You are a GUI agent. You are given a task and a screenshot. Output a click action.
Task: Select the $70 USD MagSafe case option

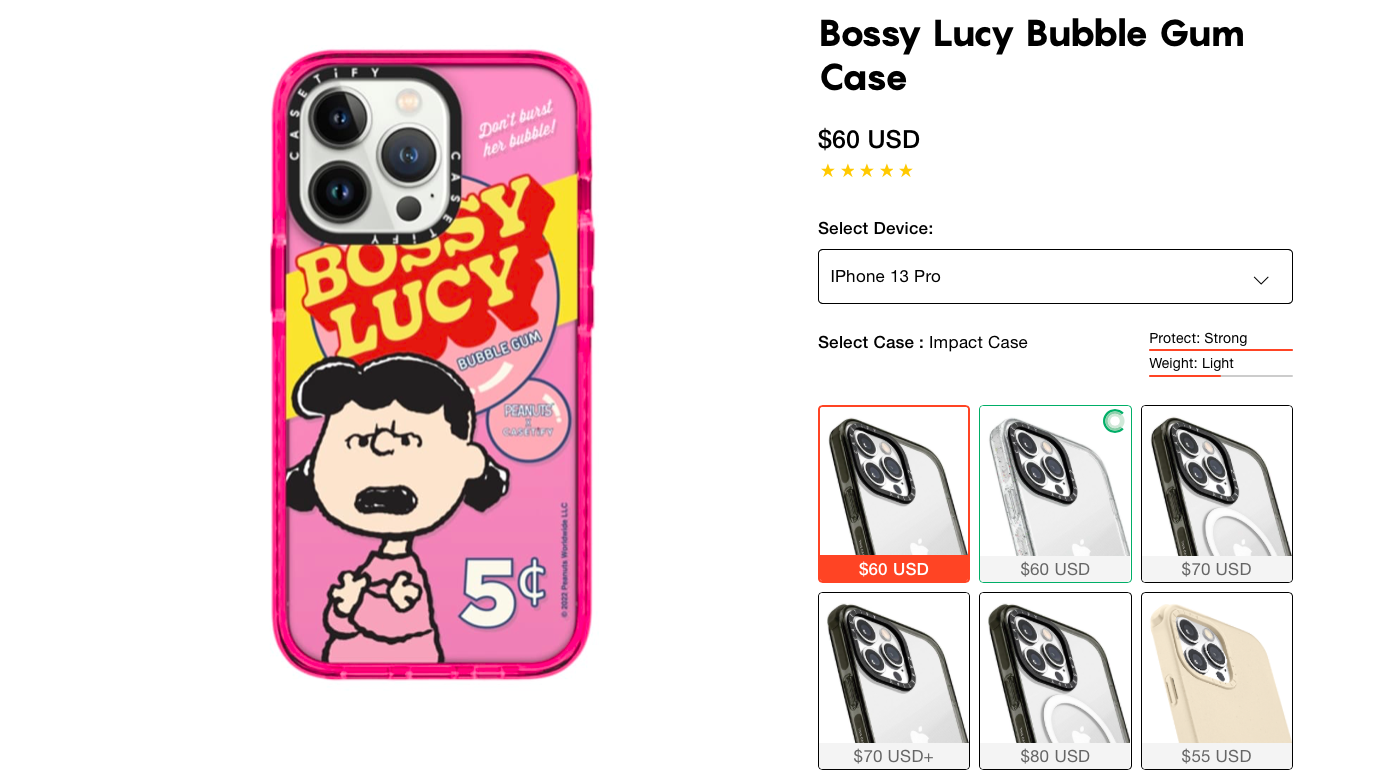point(1216,493)
